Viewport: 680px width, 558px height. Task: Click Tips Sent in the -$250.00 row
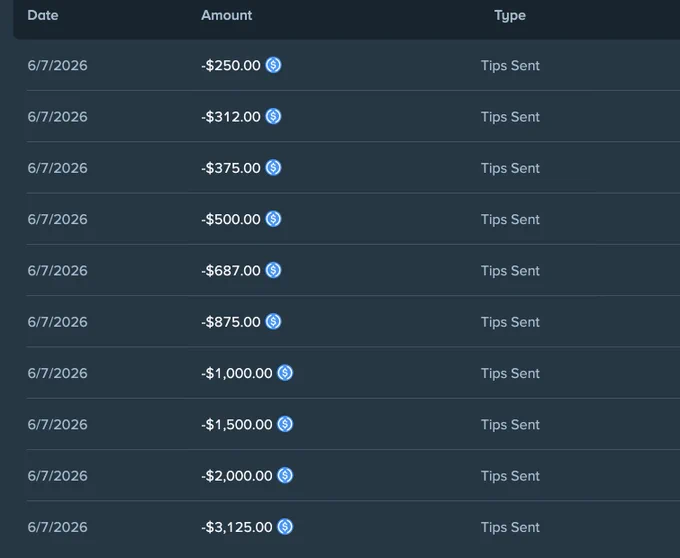pyautogui.click(x=510, y=65)
